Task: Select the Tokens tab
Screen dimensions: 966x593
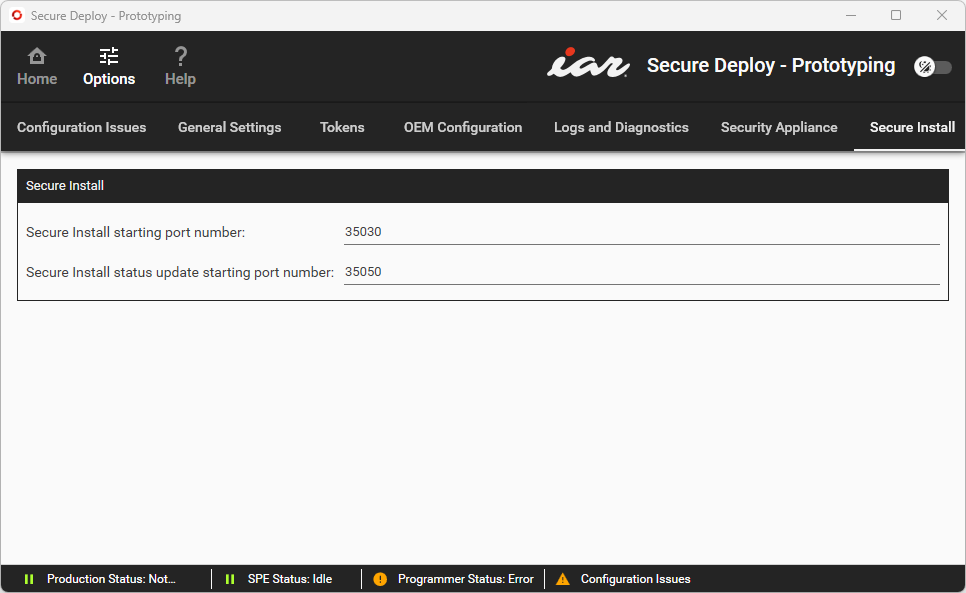Action: (x=341, y=127)
